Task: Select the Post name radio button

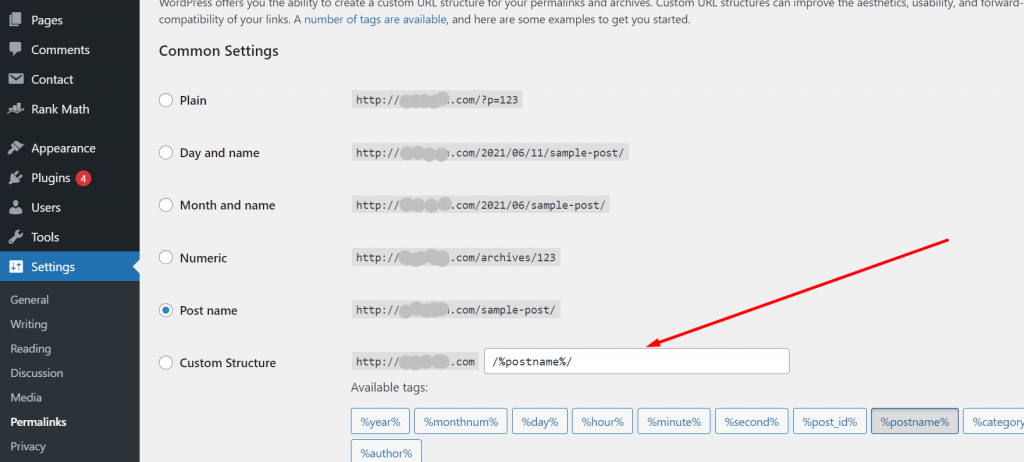Action: click(166, 310)
